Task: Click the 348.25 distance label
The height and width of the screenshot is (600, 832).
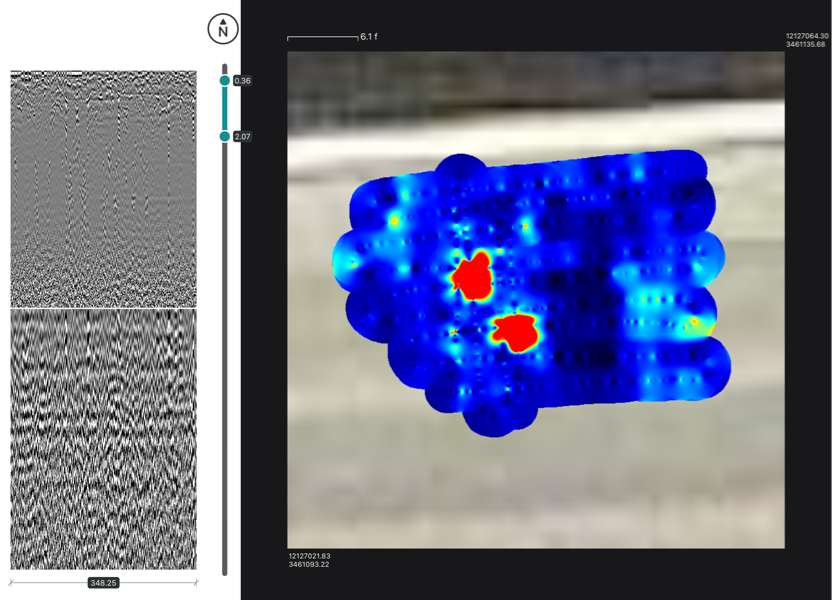Action: [103, 582]
